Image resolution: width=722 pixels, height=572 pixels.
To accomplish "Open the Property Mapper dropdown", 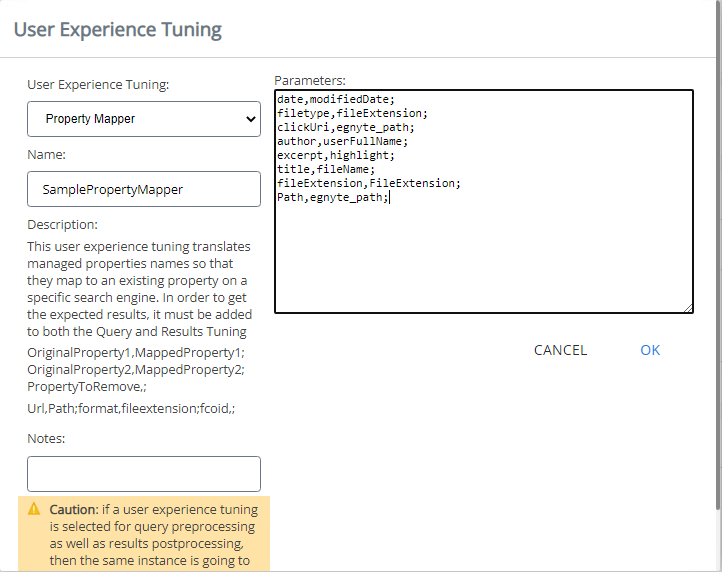I will (143, 119).
